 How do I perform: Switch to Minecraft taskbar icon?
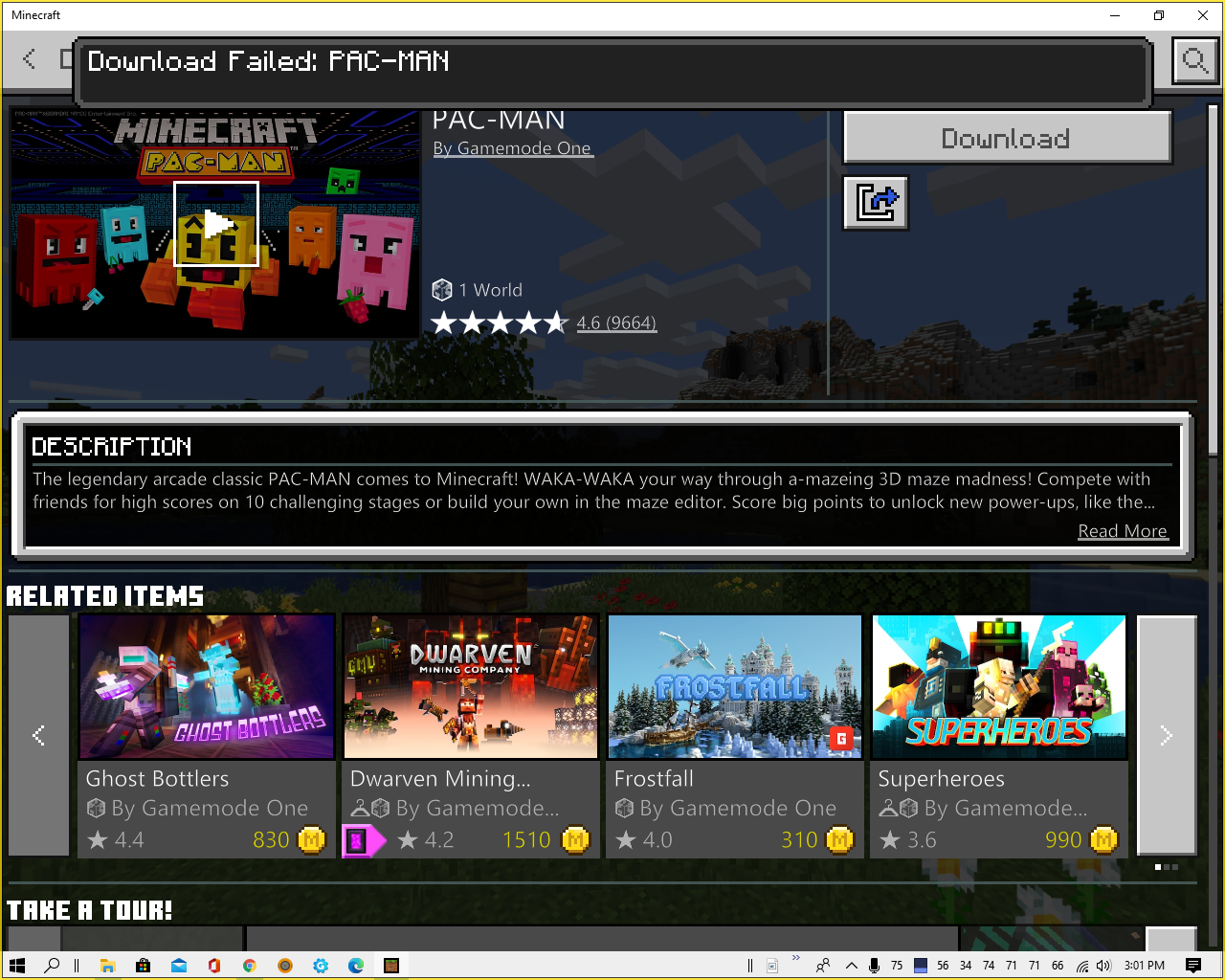pyautogui.click(x=391, y=966)
